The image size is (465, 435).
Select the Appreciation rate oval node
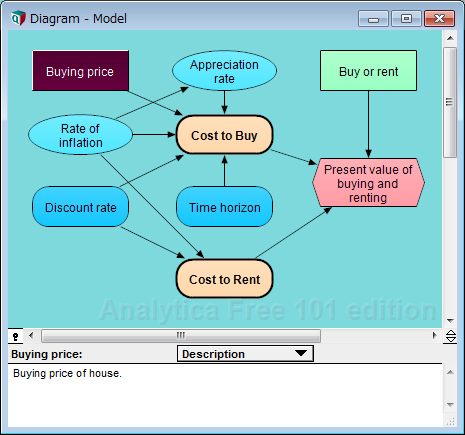coord(224,71)
